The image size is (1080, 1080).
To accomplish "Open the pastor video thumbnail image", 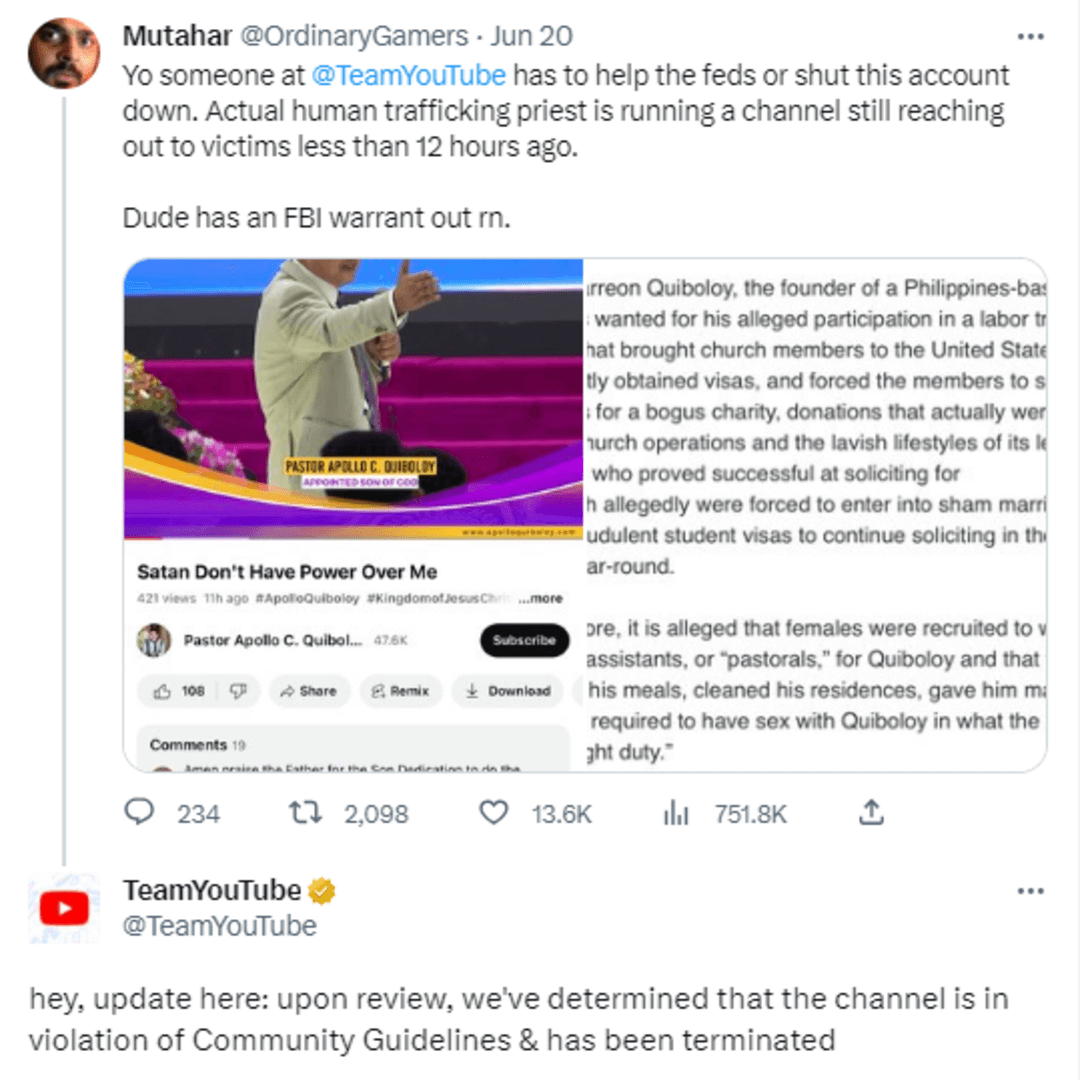I will coord(353,400).
